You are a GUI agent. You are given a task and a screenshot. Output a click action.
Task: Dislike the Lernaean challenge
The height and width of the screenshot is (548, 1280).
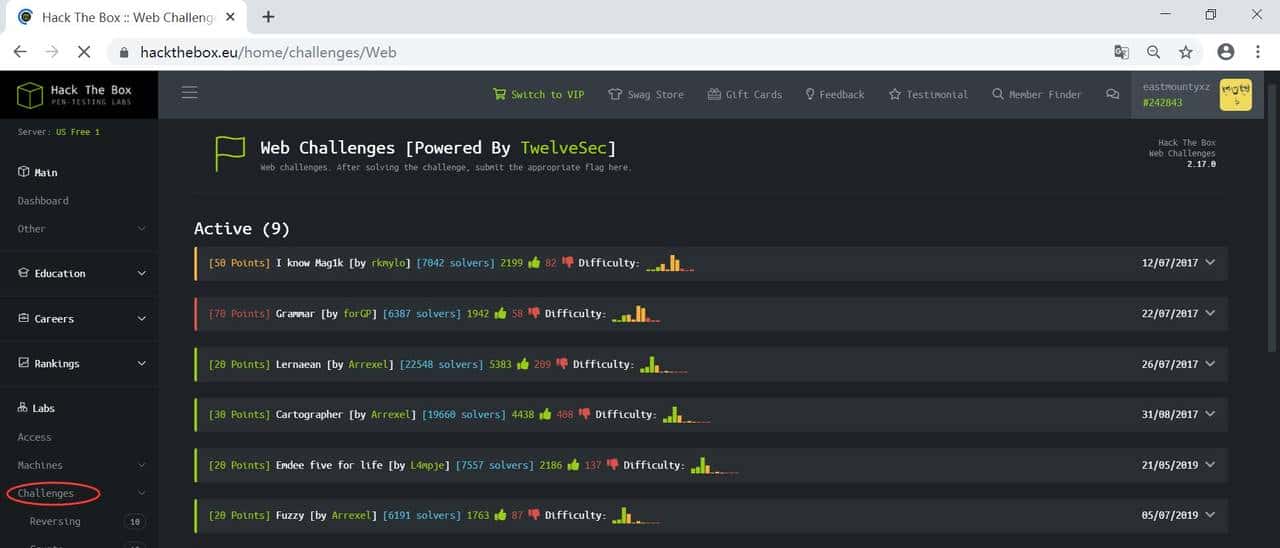click(x=562, y=365)
